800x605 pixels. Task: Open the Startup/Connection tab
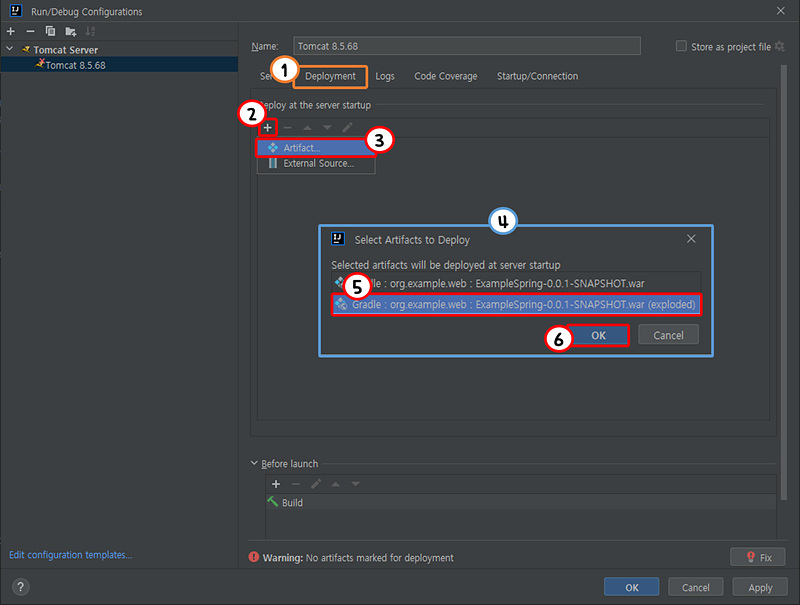click(537, 76)
